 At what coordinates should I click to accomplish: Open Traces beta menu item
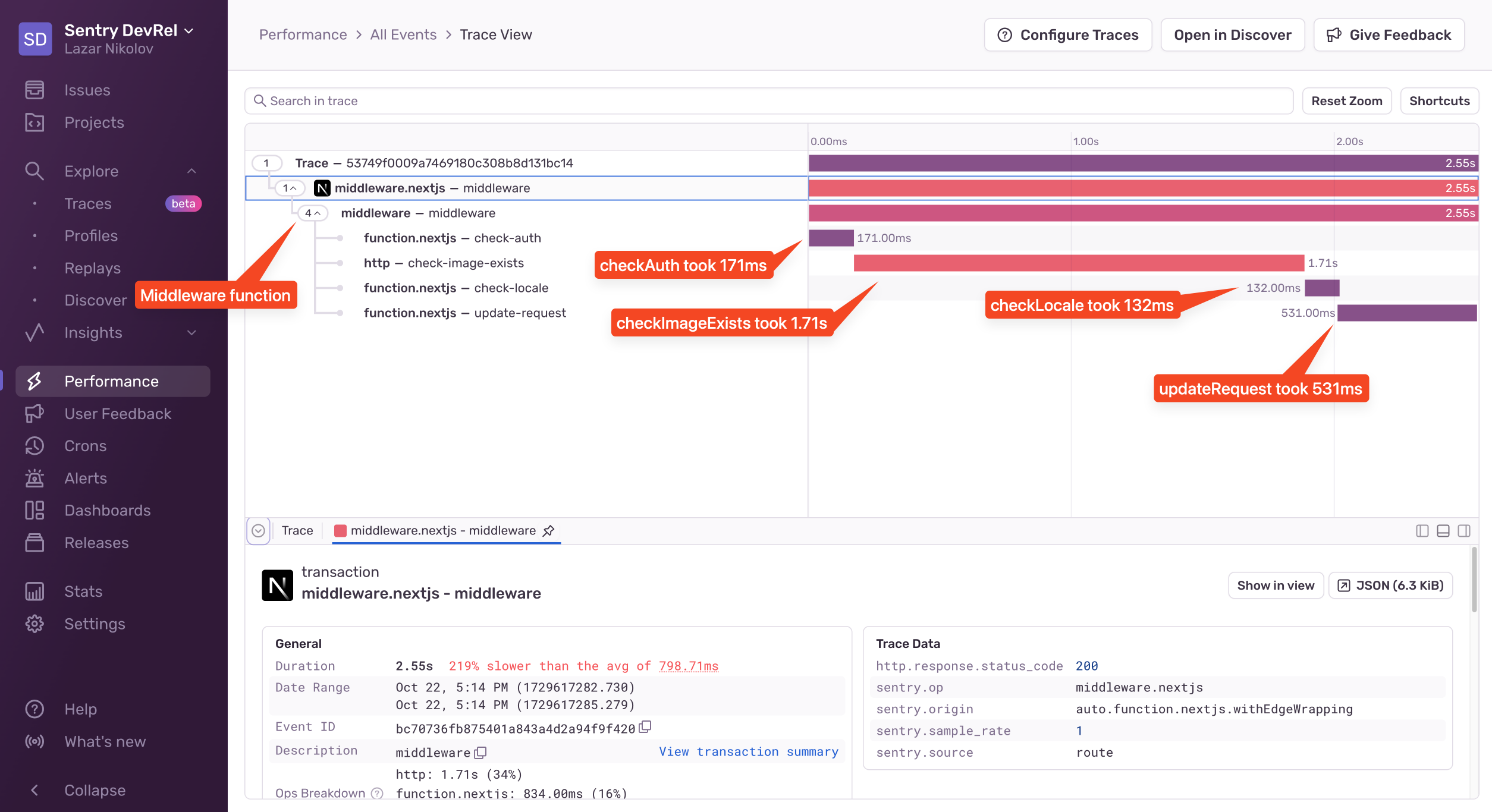[x=88, y=203]
